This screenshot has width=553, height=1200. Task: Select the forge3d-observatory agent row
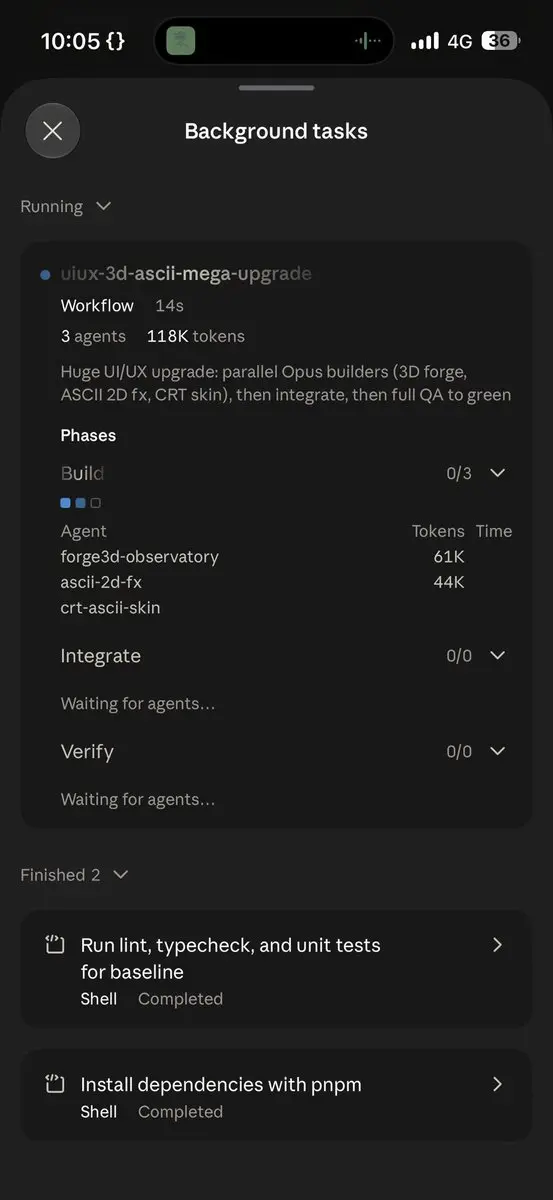click(x=286, y=557)
